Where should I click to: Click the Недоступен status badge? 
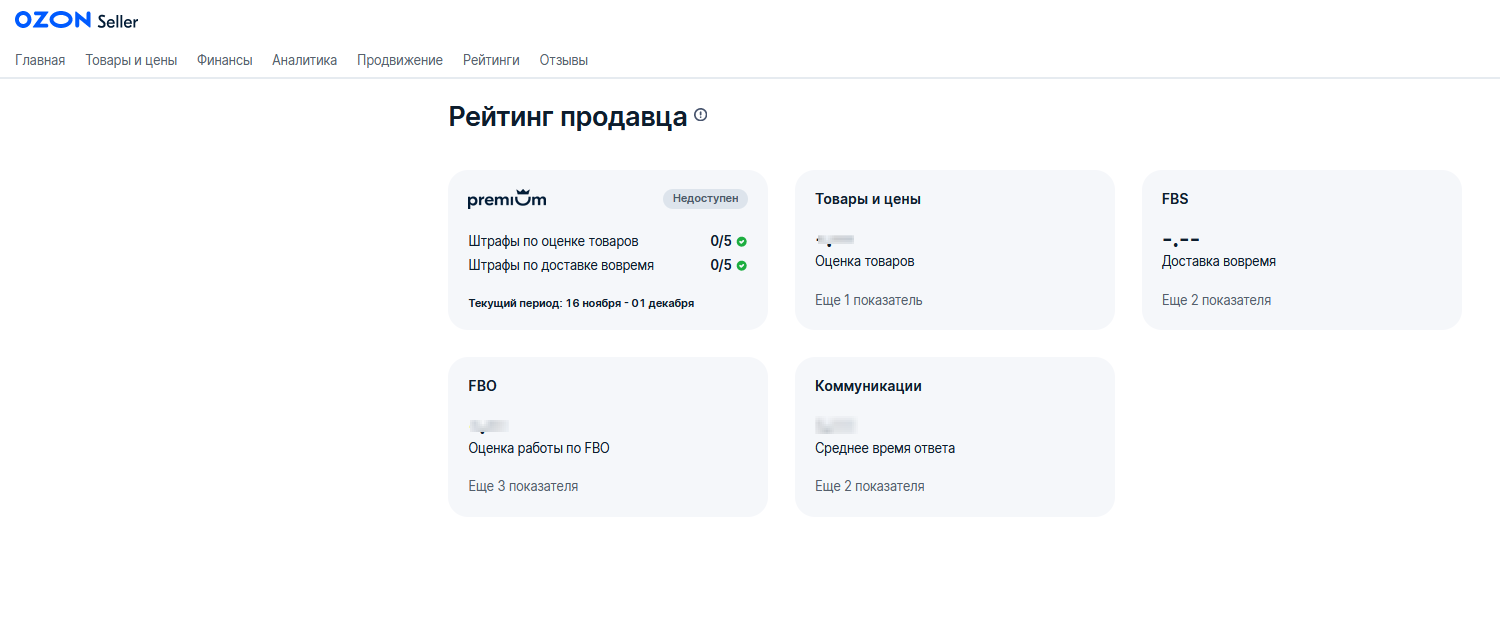(705, 199)
